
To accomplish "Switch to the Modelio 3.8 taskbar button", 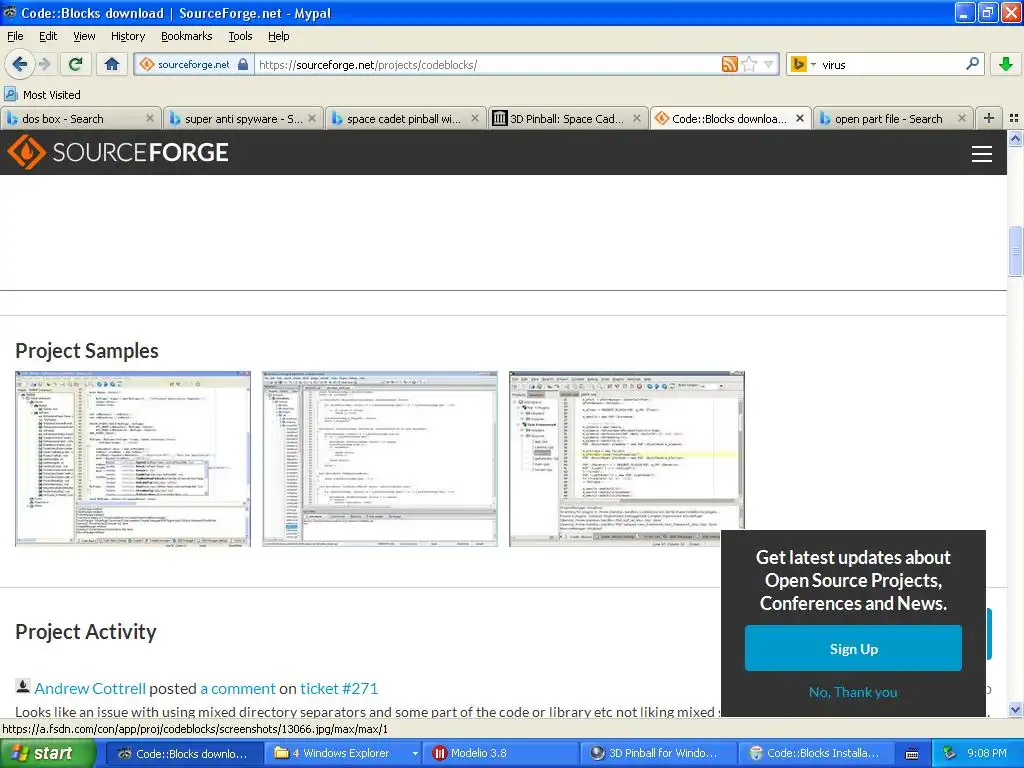I will pos(501,753).
